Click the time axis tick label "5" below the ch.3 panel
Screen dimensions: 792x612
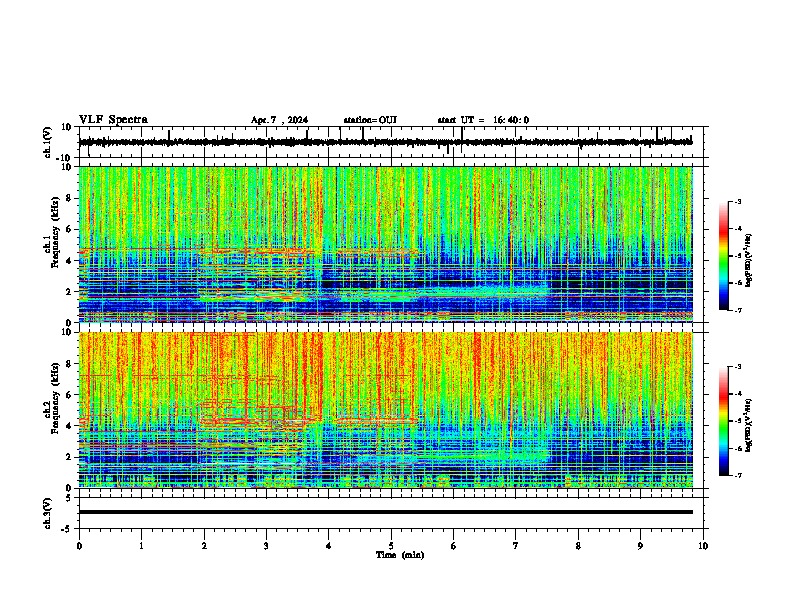click(391, 545)
